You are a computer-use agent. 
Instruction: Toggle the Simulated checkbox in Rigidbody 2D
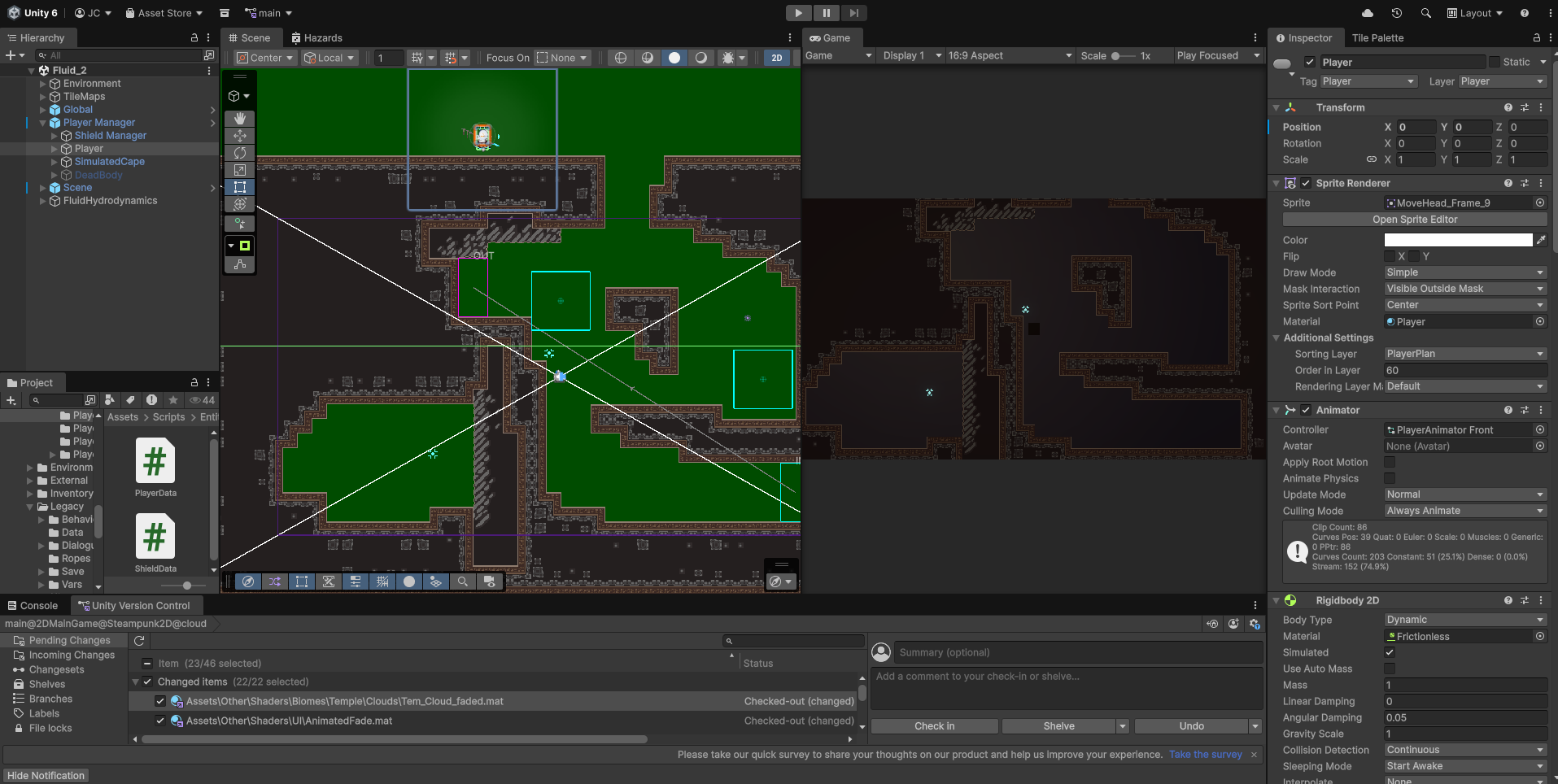pyautogui.click(x=1390, y=652)
